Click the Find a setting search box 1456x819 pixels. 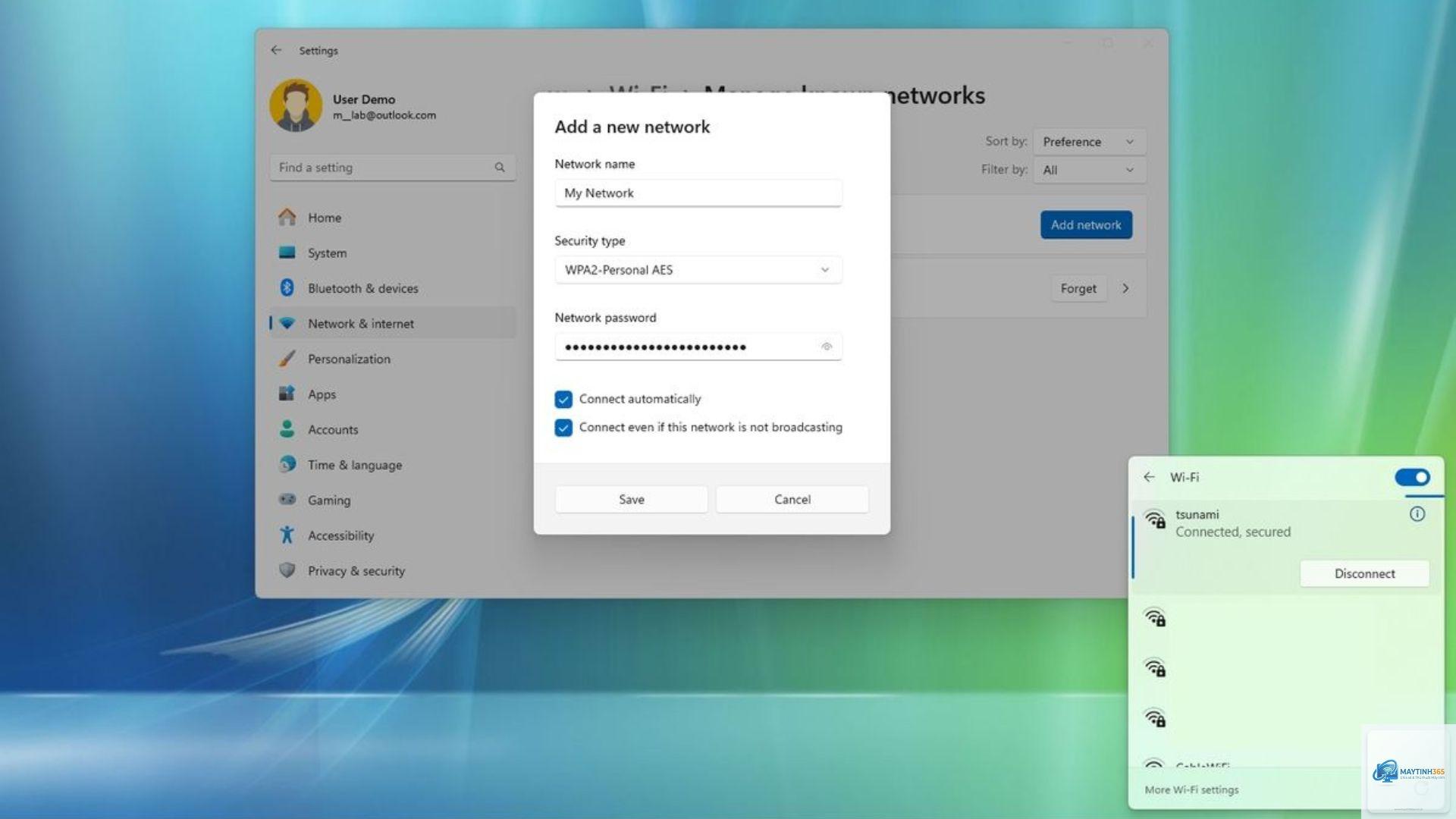(393, 168)
